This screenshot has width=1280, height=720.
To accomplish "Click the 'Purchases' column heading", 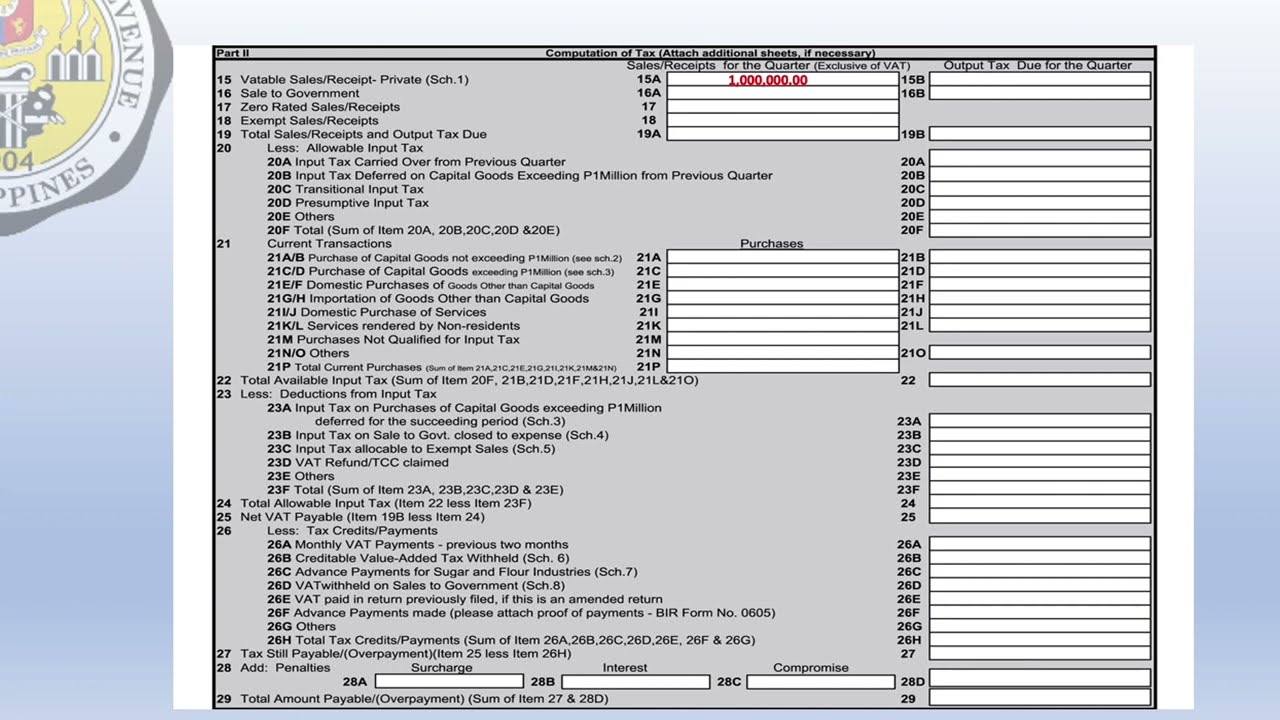I will pos(772,244).
